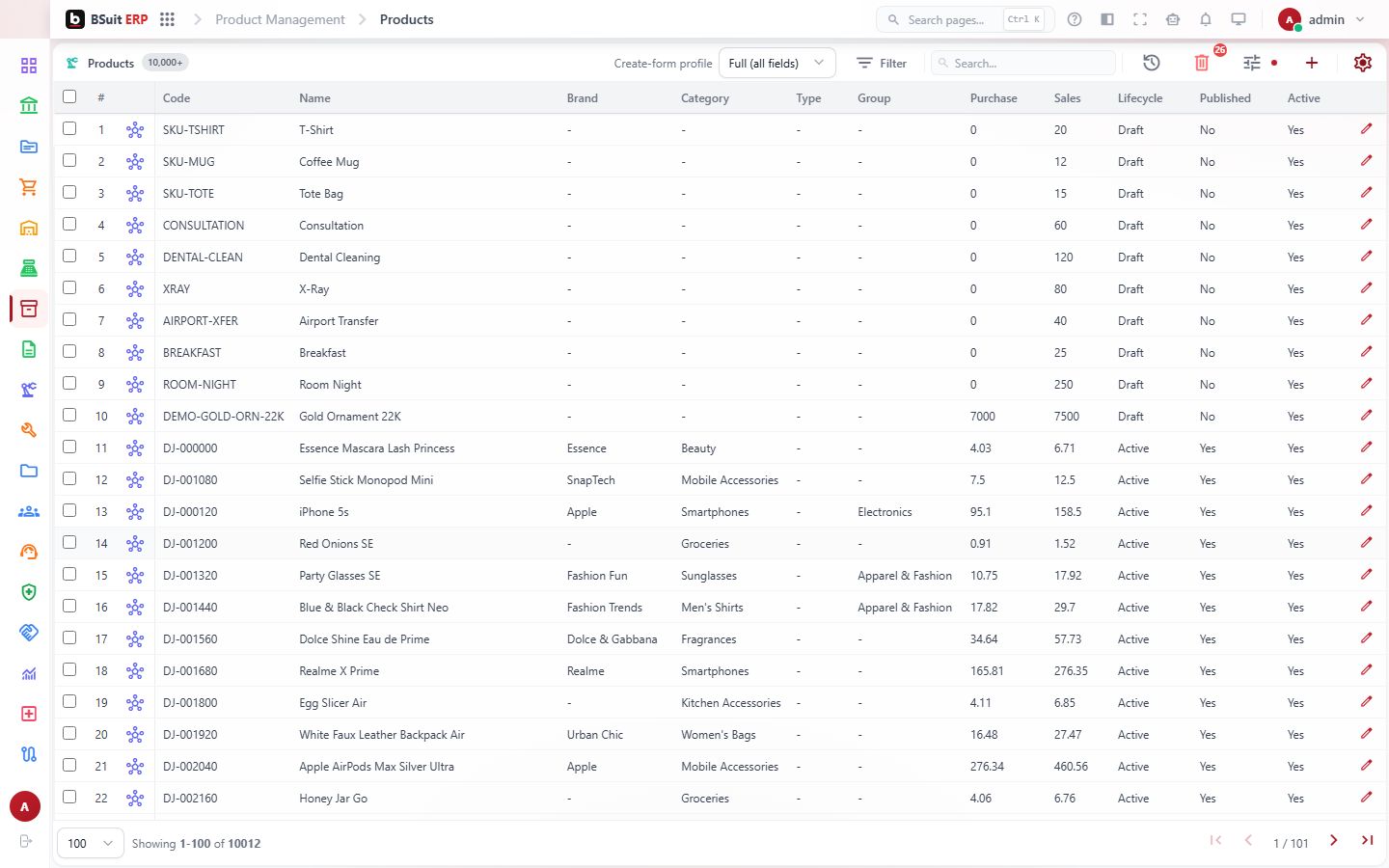The width and height of the screenshot is (1389, 868).
Task: Open the wrench maintenance module in the sidebar
Action: 29,430
